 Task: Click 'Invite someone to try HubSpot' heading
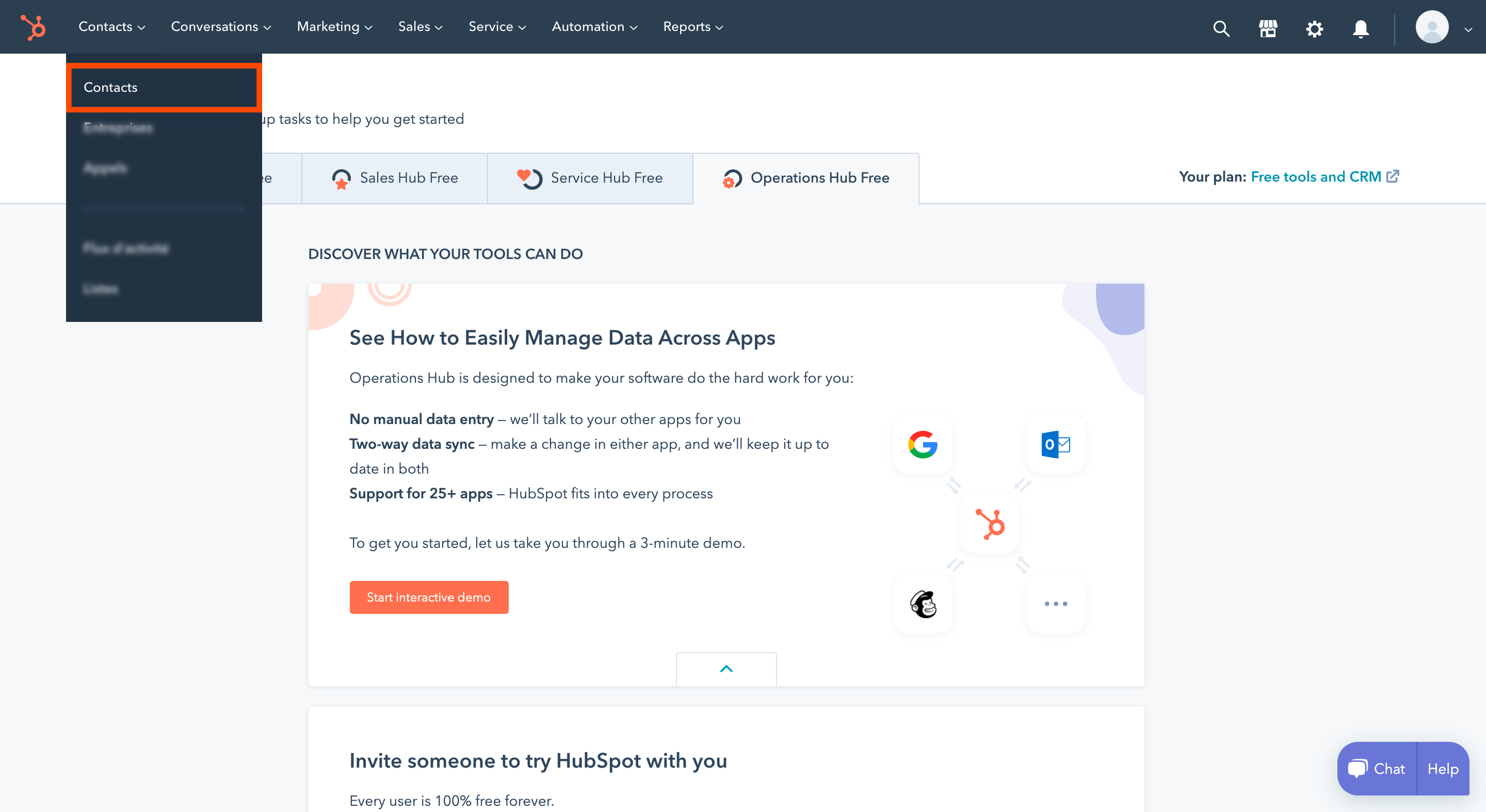538,761
